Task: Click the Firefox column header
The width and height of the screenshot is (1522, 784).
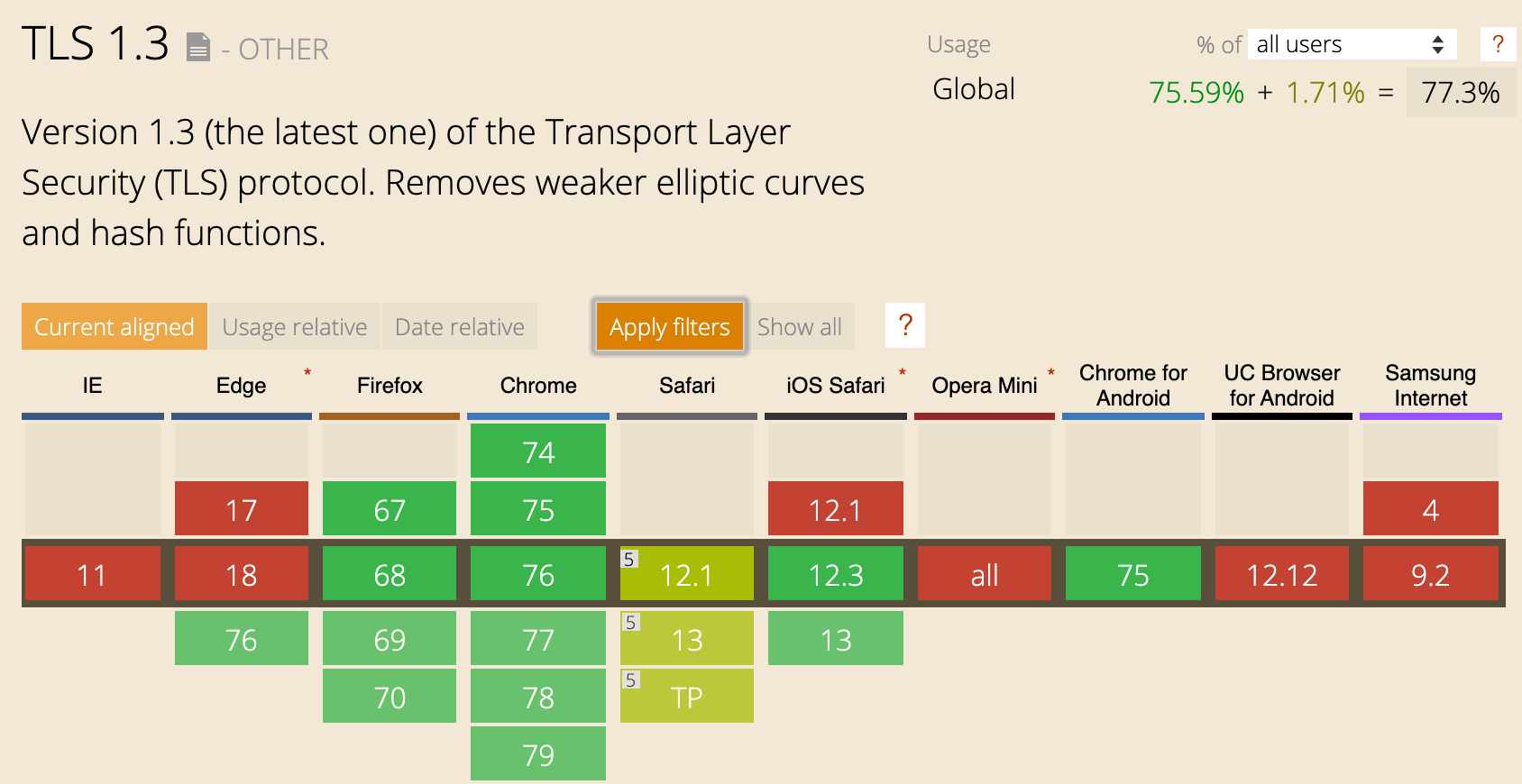Action: click(x=389, y=386)
